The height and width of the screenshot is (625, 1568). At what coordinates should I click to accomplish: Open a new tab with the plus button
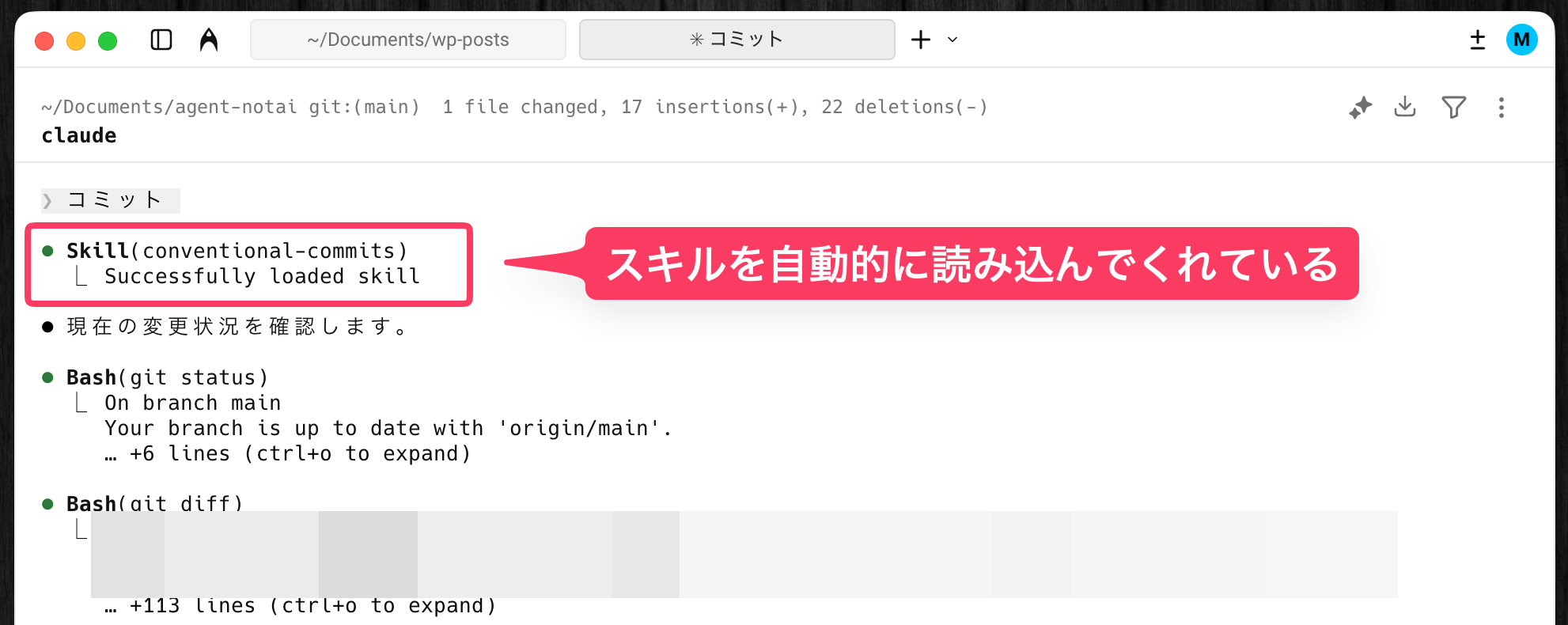(921, 40)
